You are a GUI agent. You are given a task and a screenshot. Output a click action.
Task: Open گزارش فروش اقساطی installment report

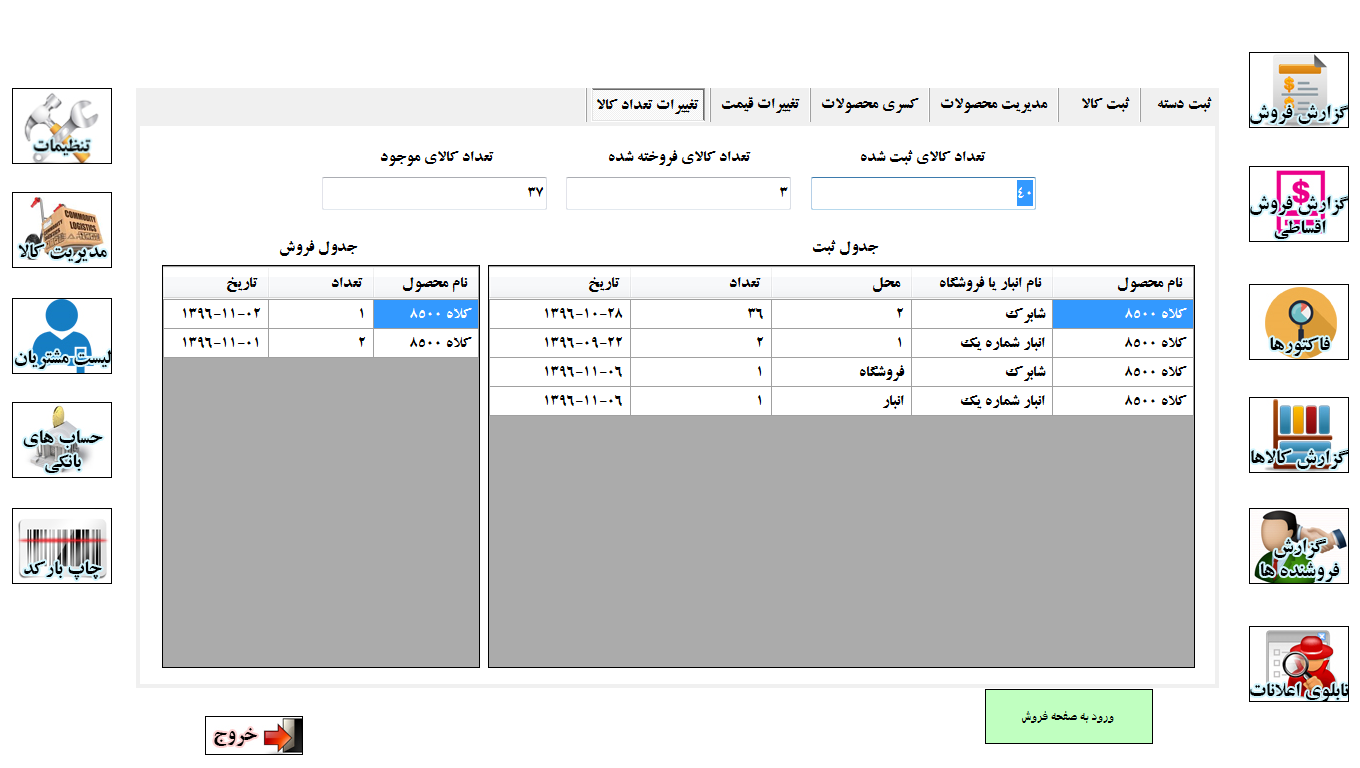[1298, 204]
